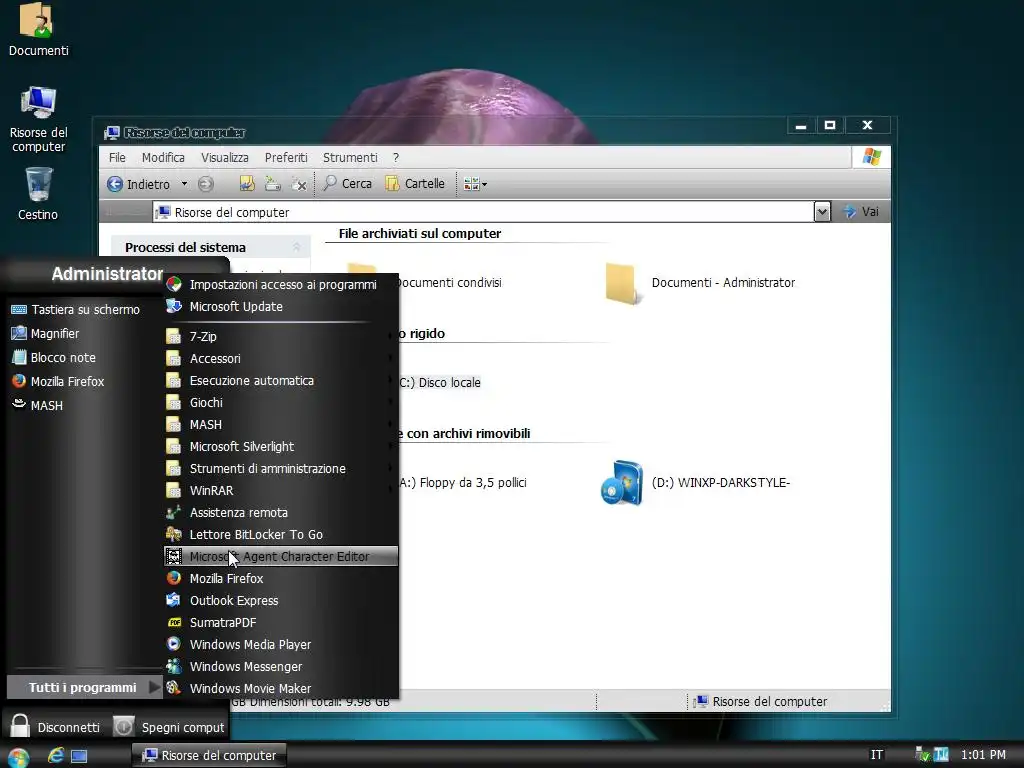The height and width of the screenshot is (768, 1024).
Task: Open the Visualizza menu
Action: pos(225,157)
